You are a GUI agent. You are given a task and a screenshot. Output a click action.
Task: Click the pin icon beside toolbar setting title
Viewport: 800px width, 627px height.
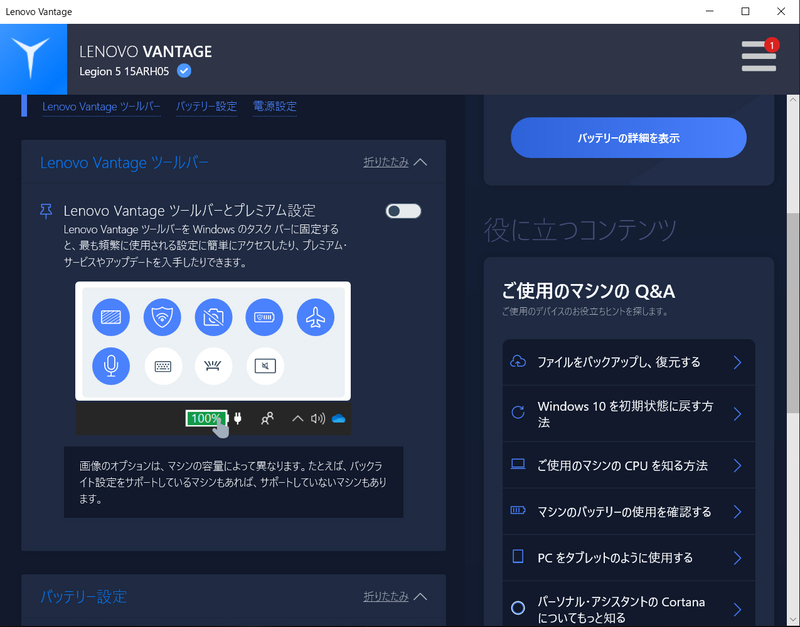click(46, 211)
